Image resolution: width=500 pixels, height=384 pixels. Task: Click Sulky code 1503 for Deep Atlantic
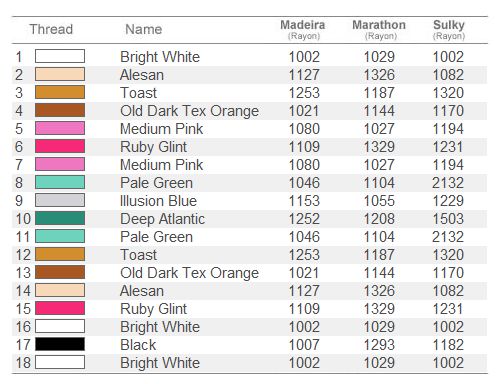[x=448, y=219]
